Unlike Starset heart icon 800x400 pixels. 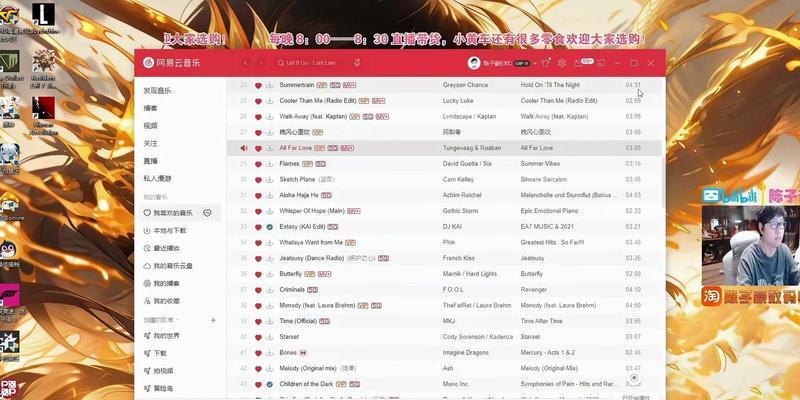[x=258, y=337]
